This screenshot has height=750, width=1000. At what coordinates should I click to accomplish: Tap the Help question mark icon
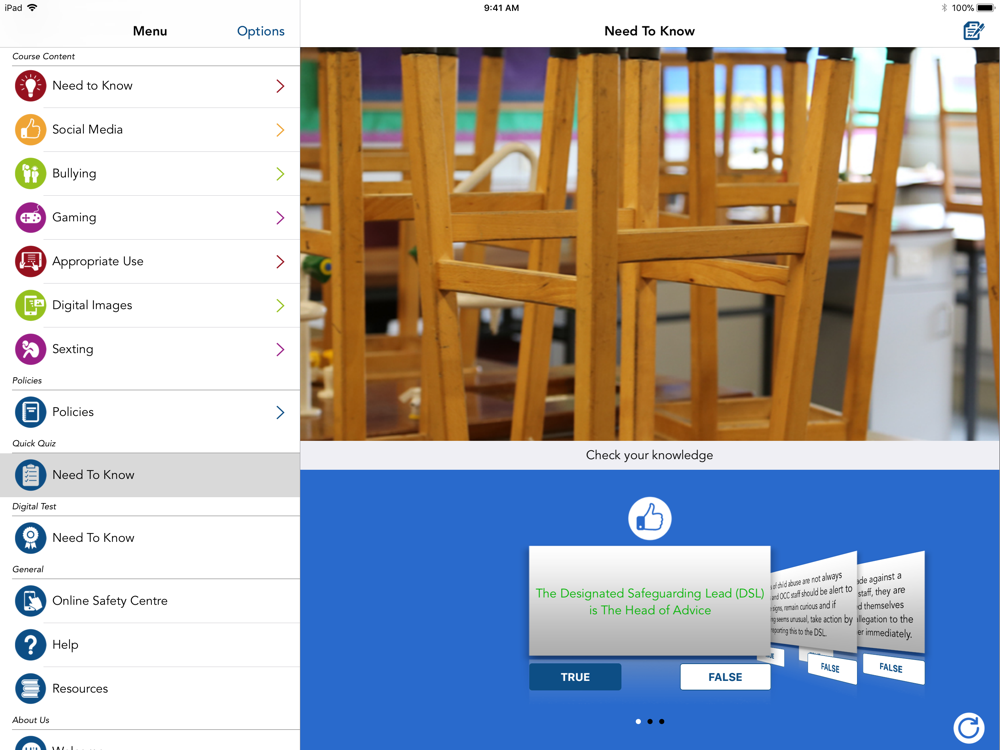click(31, 645)
